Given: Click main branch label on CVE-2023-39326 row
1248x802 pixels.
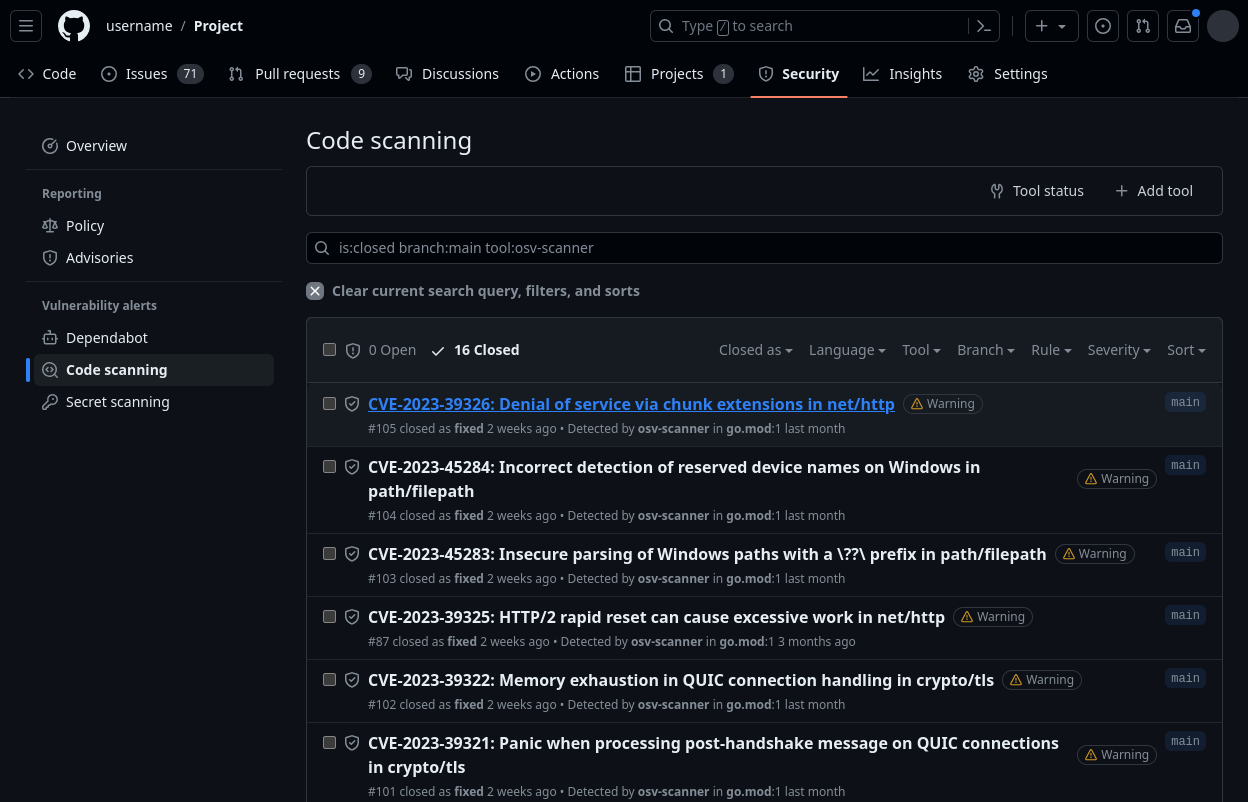Looking at the screenshot, I should pos(1185,402).
